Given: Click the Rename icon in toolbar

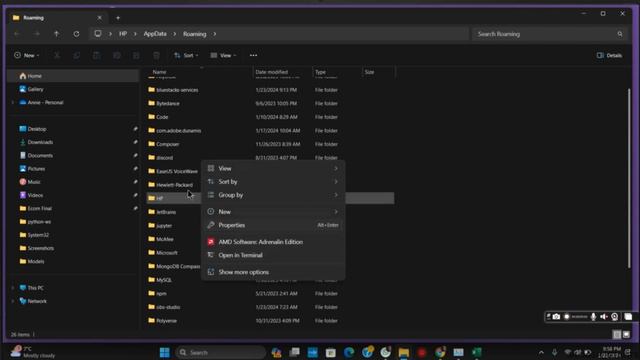Looking at the screenshot, I should pyautogui.click(x=116, y=55).
